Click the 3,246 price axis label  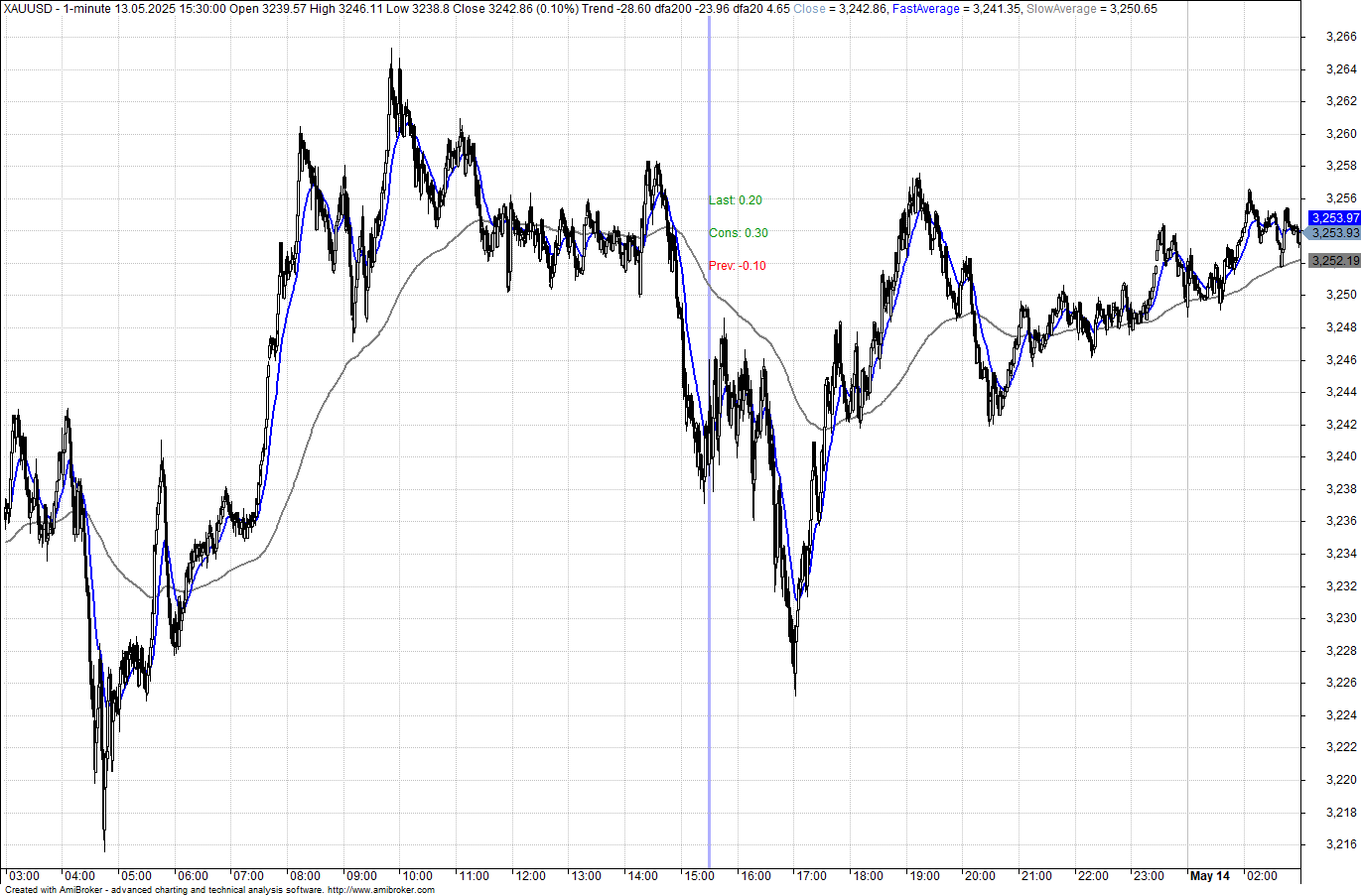pyautogui.click(x=1341, y=360)
